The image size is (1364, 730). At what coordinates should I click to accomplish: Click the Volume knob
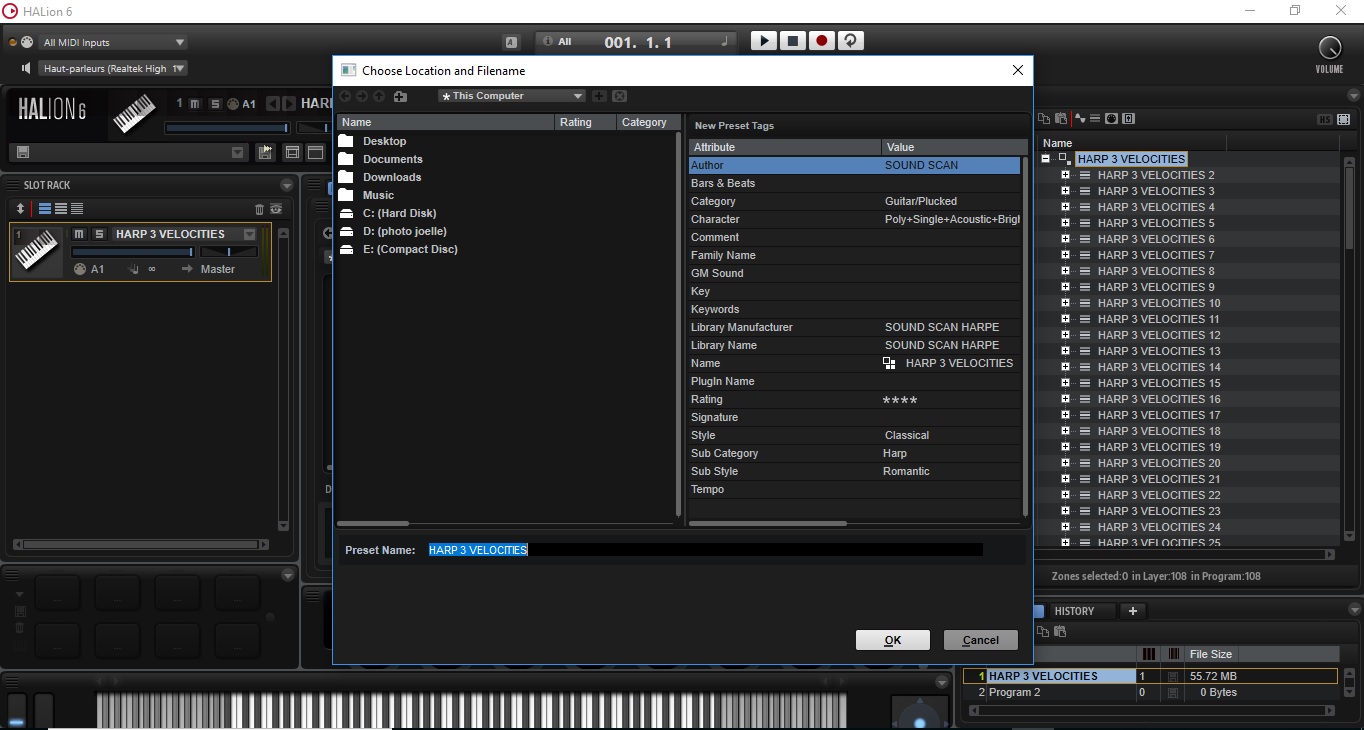coord(1329,46)
